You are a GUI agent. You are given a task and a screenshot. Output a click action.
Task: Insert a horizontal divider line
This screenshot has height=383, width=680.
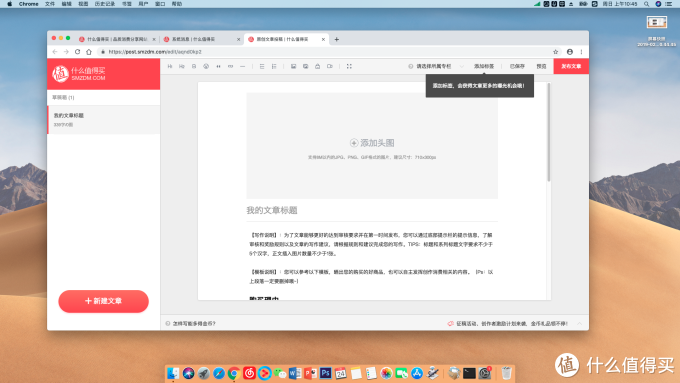242,66
